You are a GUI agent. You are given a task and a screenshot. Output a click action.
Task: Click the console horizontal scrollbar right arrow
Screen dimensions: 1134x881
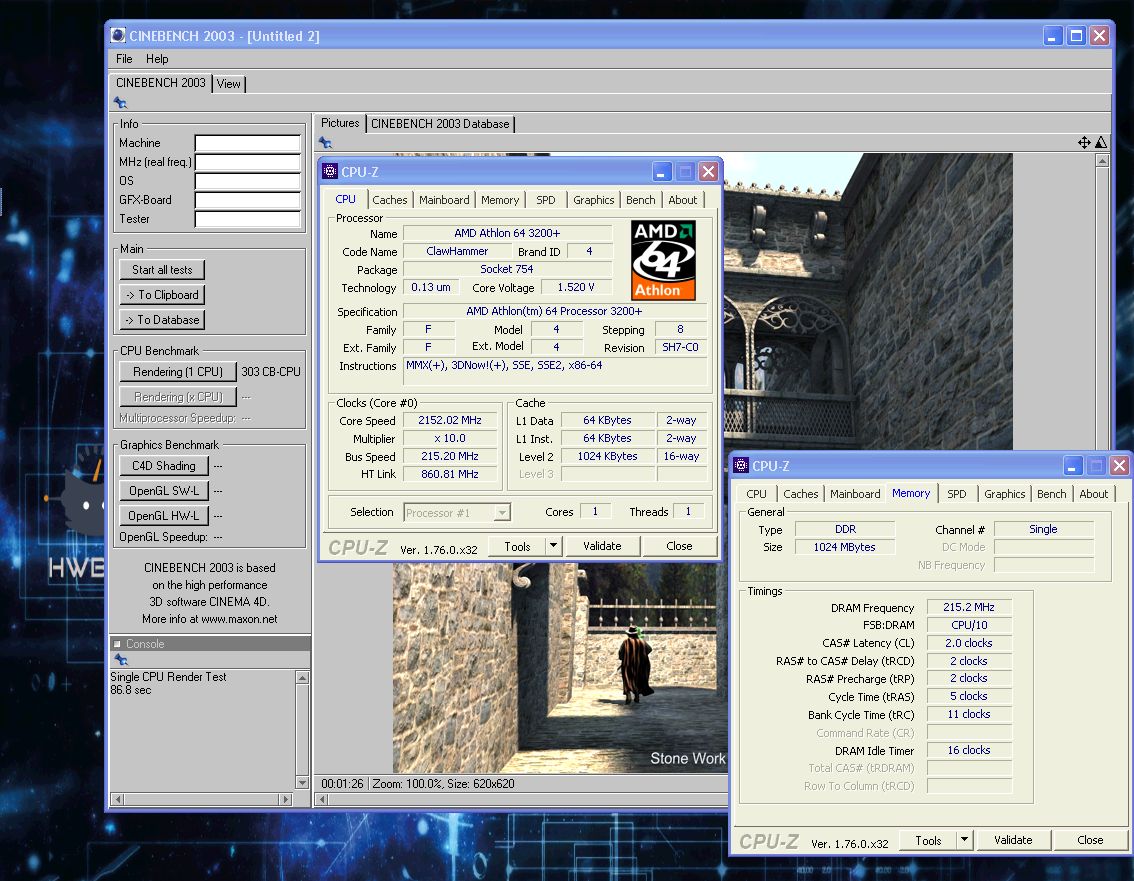[286, 799]
